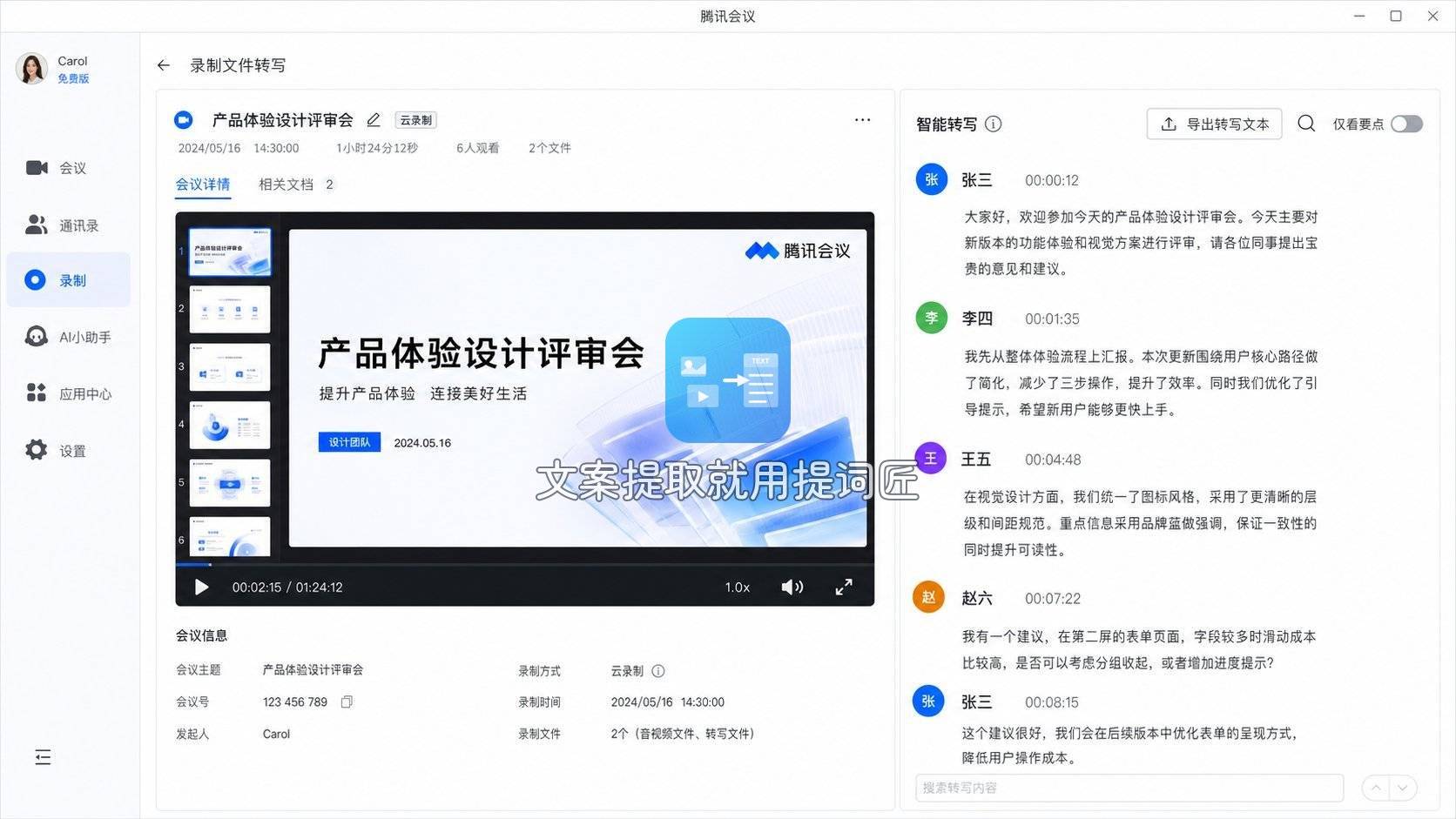This screenshot has width=1456, height=819.
Task: Click the 录制文件 value 2个（音视频文件、转写文件）
Action: 683,734
